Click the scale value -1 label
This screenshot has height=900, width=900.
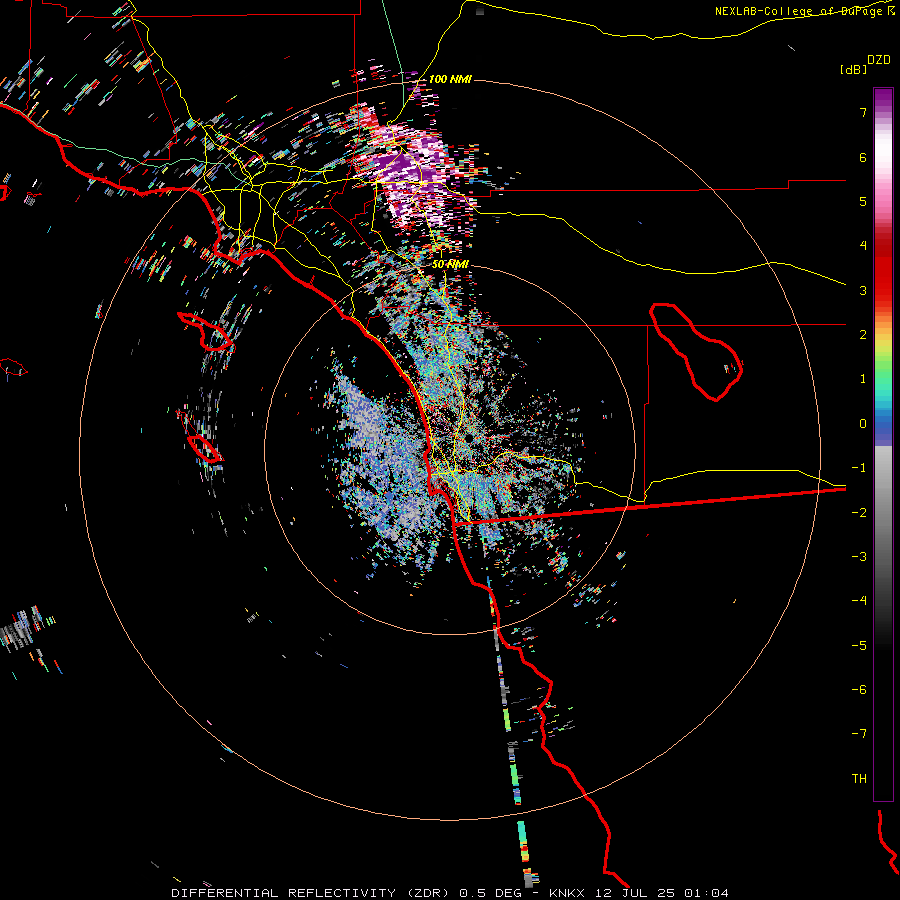tap(859, 468)
